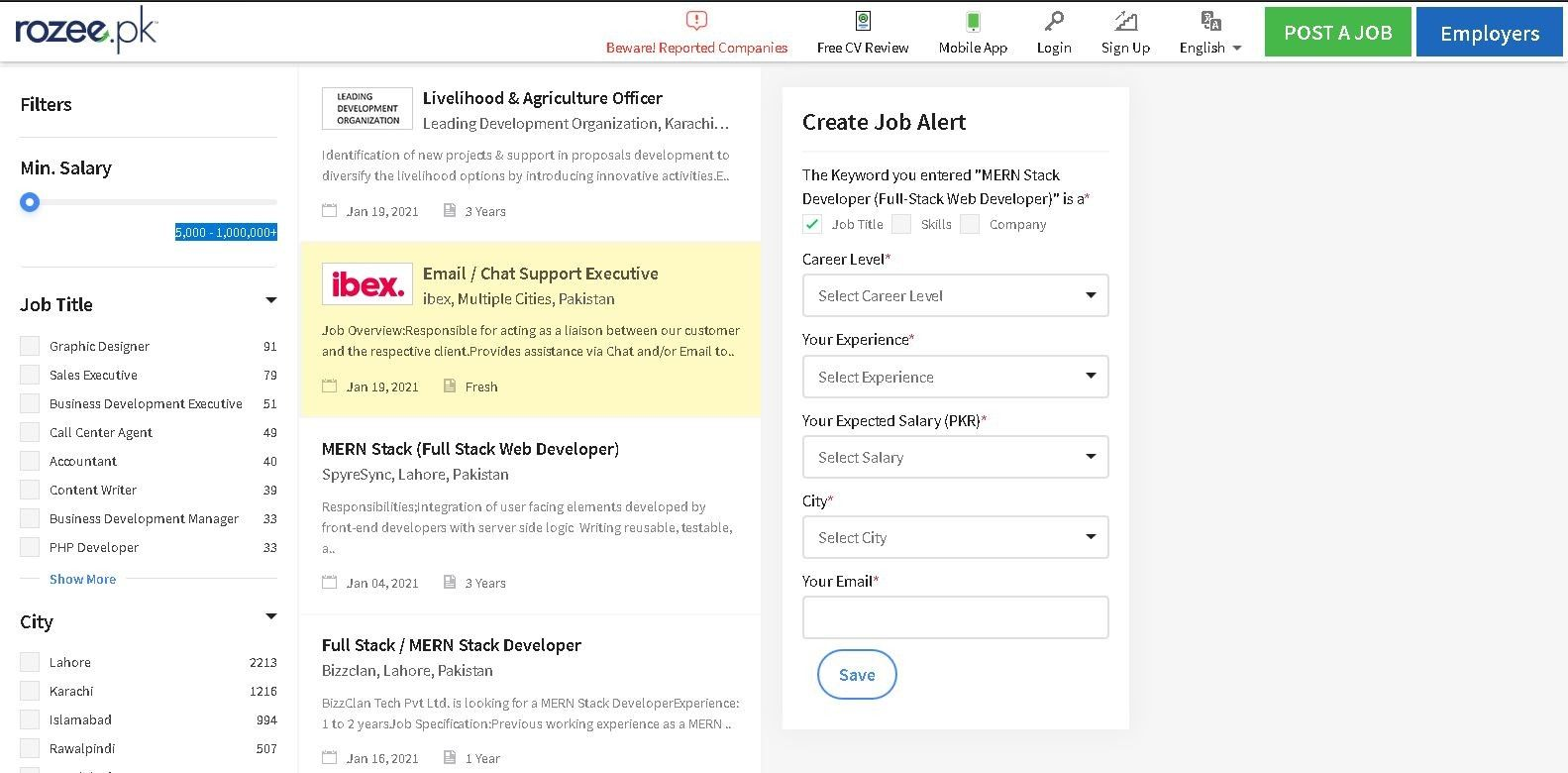Check the Content Writer filter

[x=30, y=490]
